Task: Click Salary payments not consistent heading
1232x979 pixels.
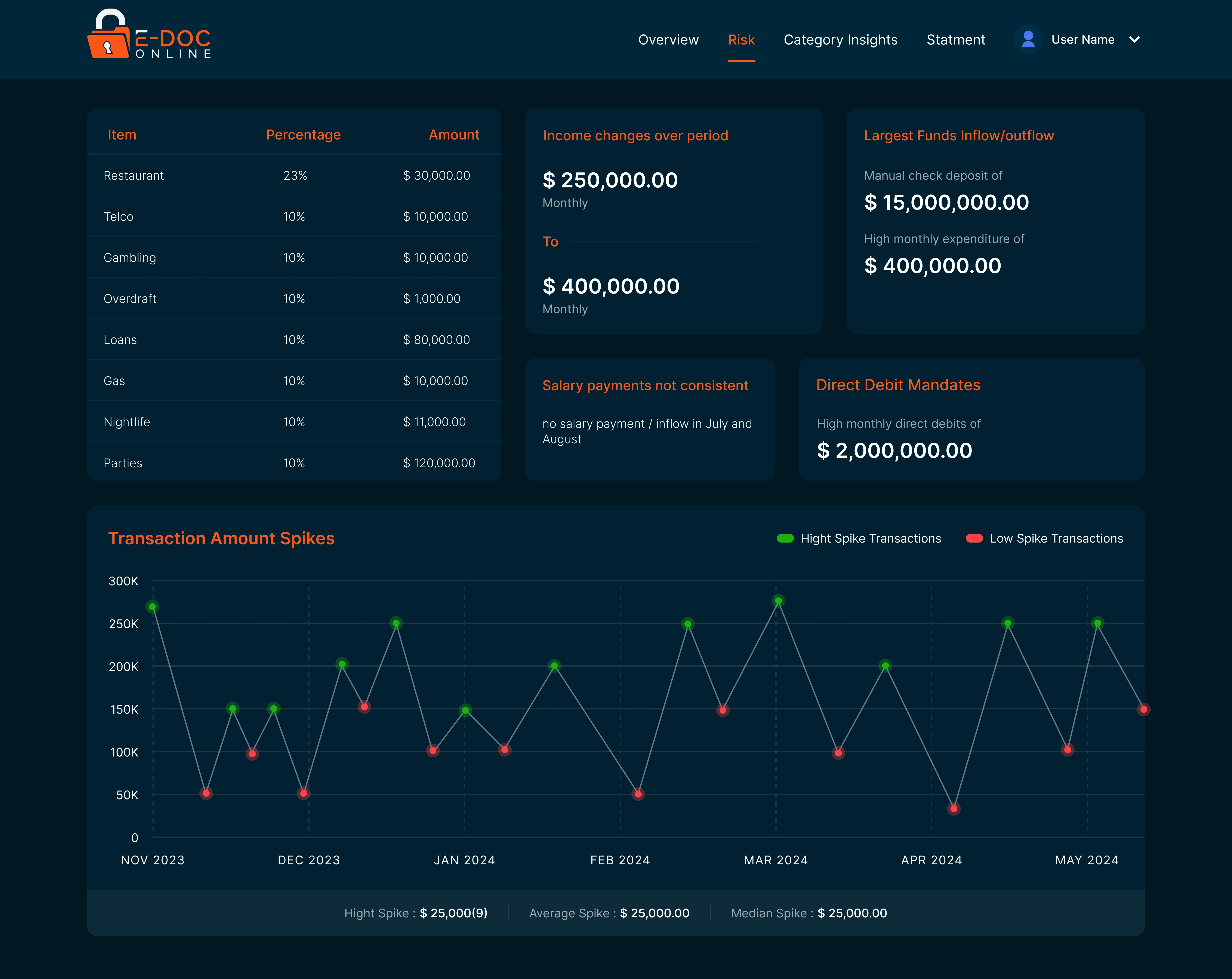Action: pos(645,386)
